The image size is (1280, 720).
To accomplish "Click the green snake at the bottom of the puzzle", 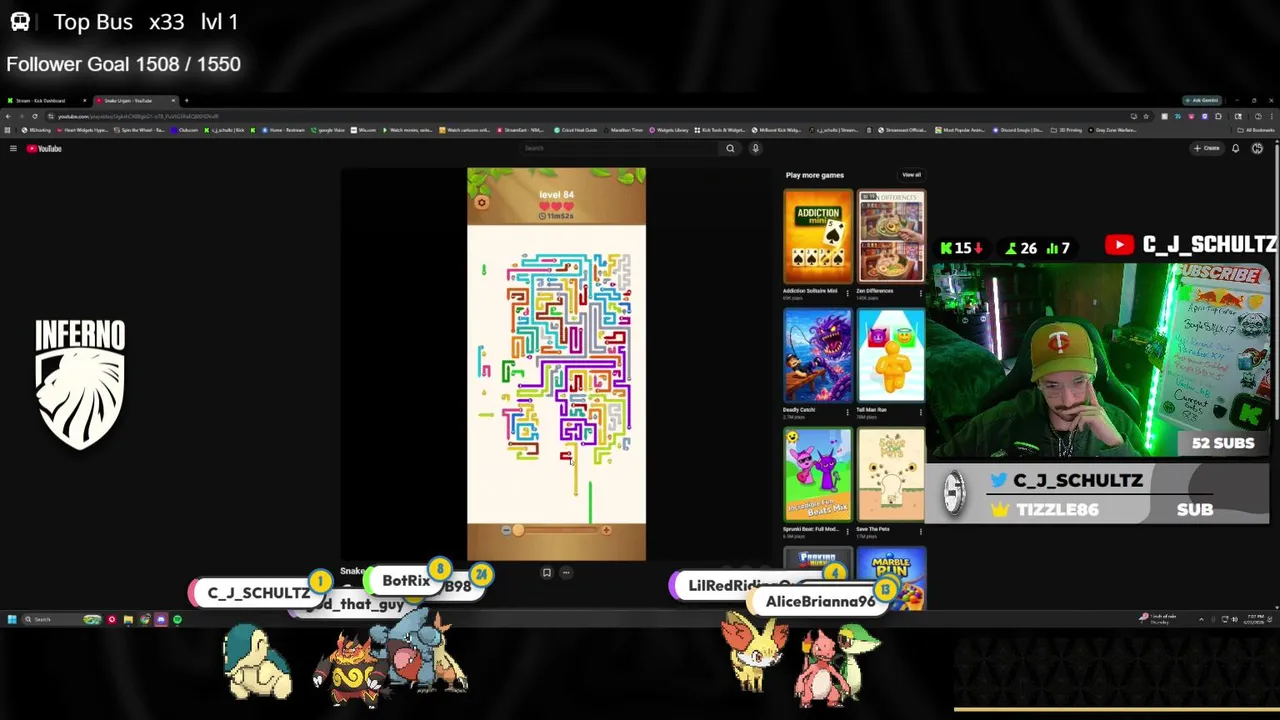I will point(590,502).
